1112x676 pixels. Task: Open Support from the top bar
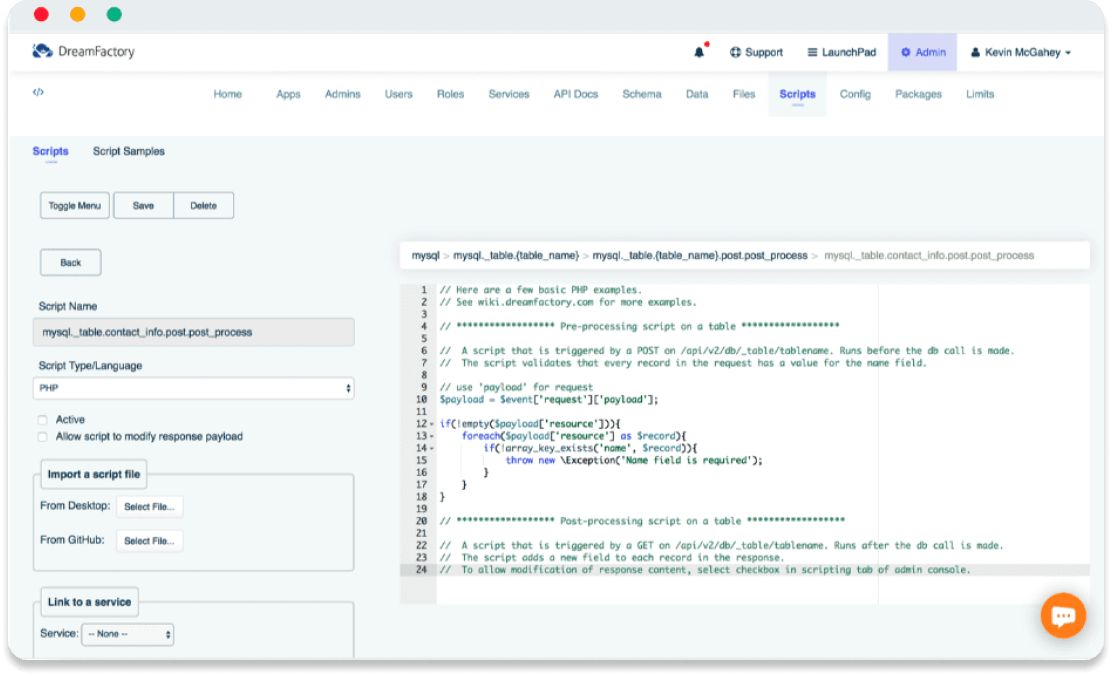(756, 52)
